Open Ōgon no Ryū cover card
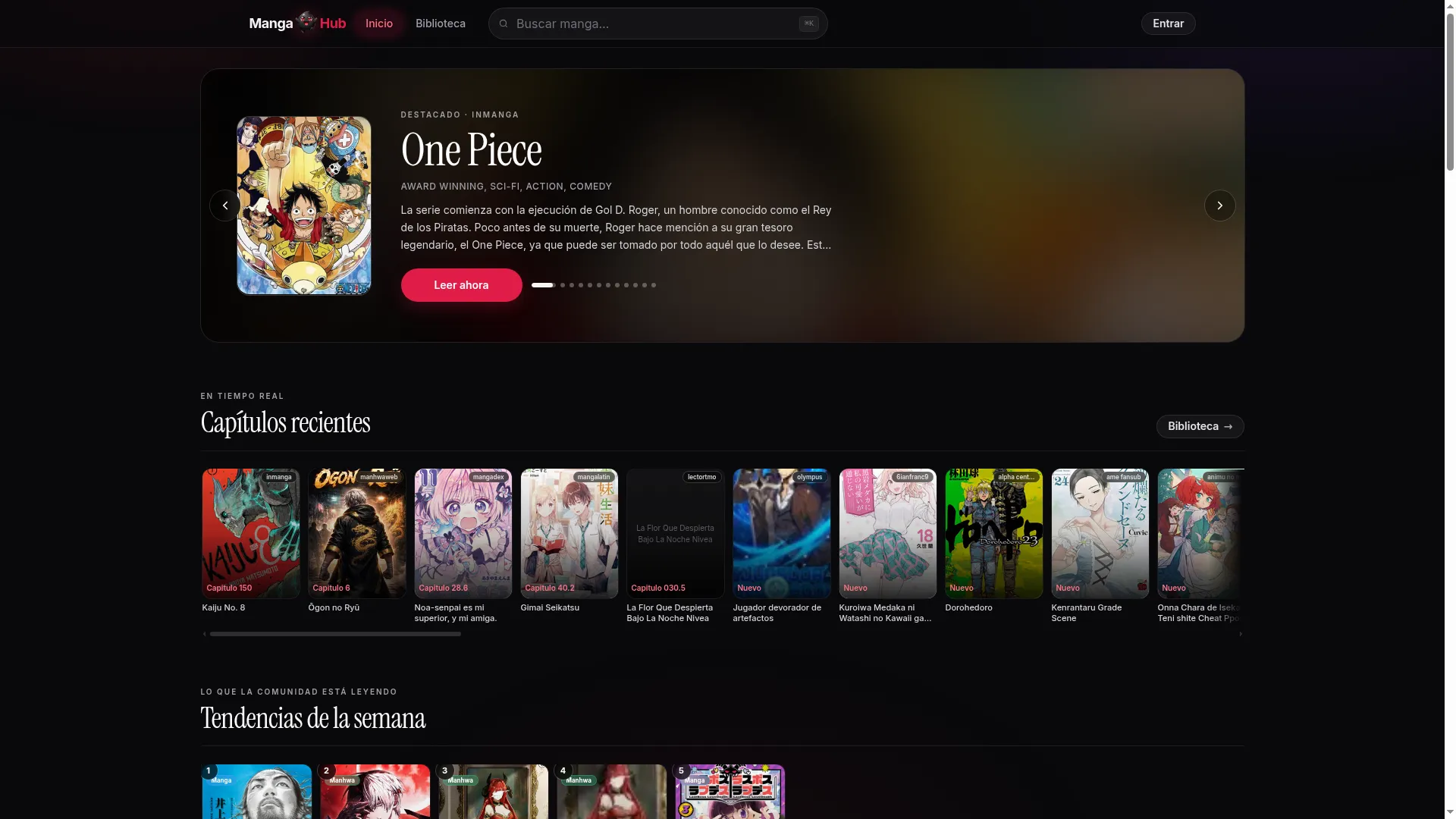The width and height of the screenshot is (1456, 819). 357,534
